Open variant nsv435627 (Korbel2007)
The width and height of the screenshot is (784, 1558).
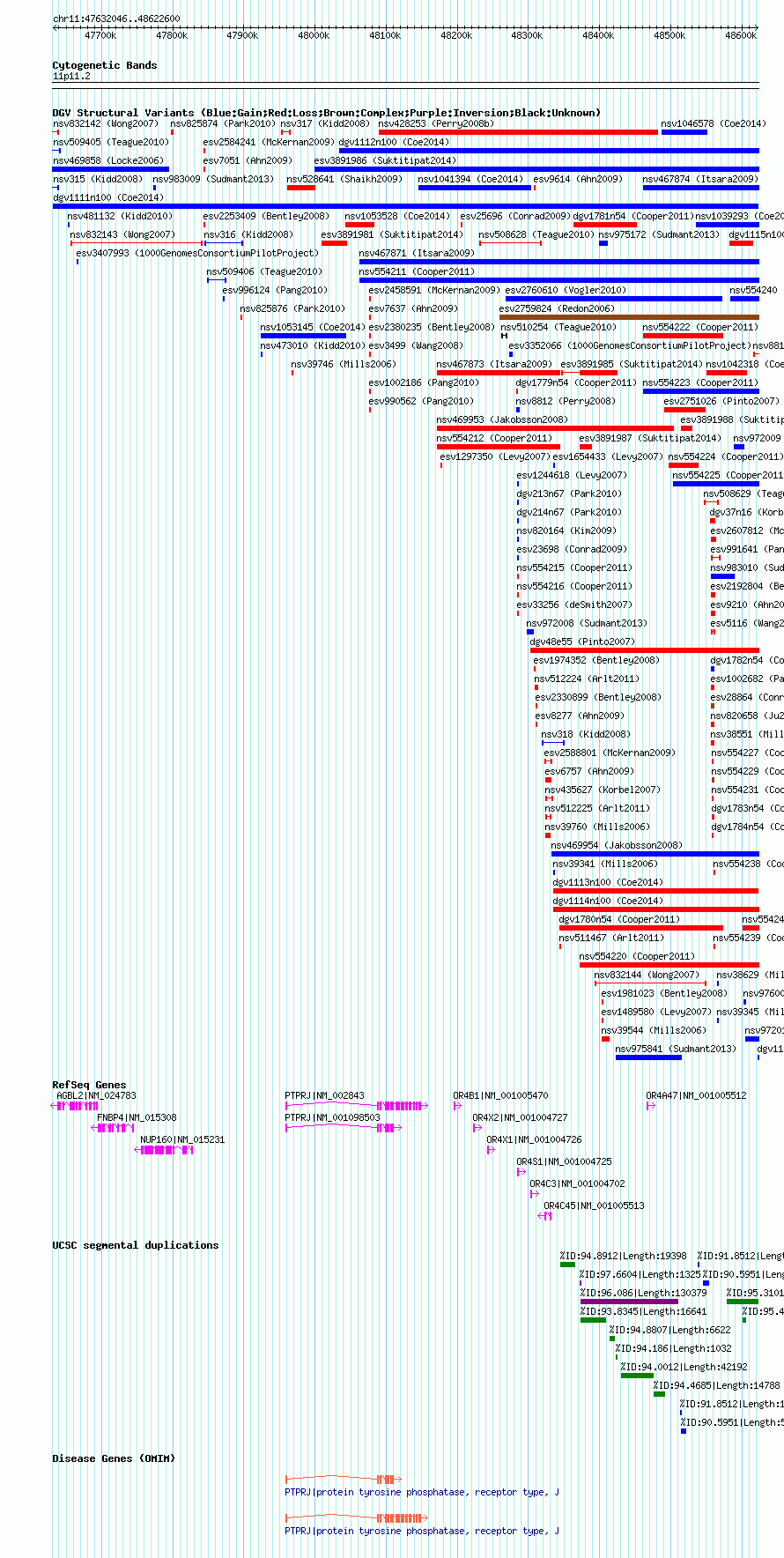pos(603,790)
